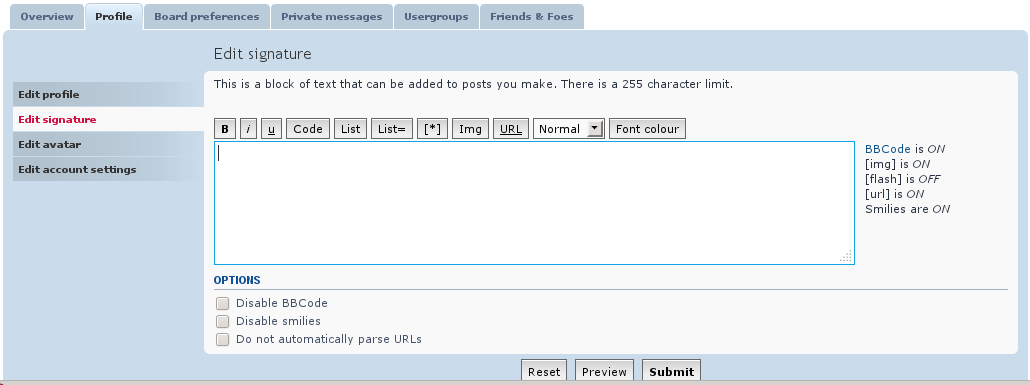Click the '[url] is ON' status text
Image resolution: width=1030 pixels, height=385 pixels.
(895, 194)
